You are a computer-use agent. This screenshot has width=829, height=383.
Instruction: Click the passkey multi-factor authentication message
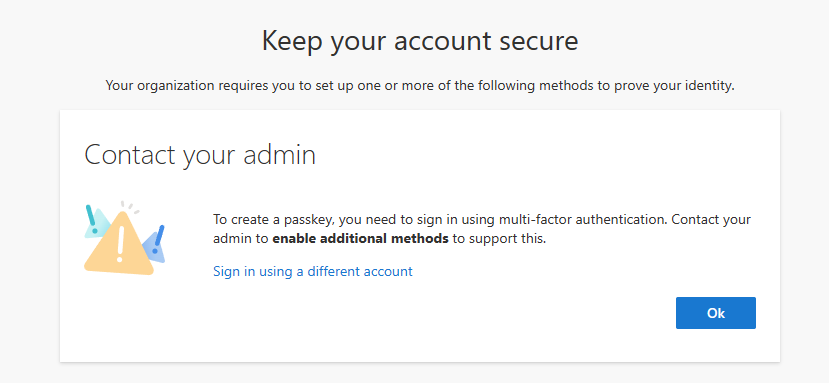[482, 229]
